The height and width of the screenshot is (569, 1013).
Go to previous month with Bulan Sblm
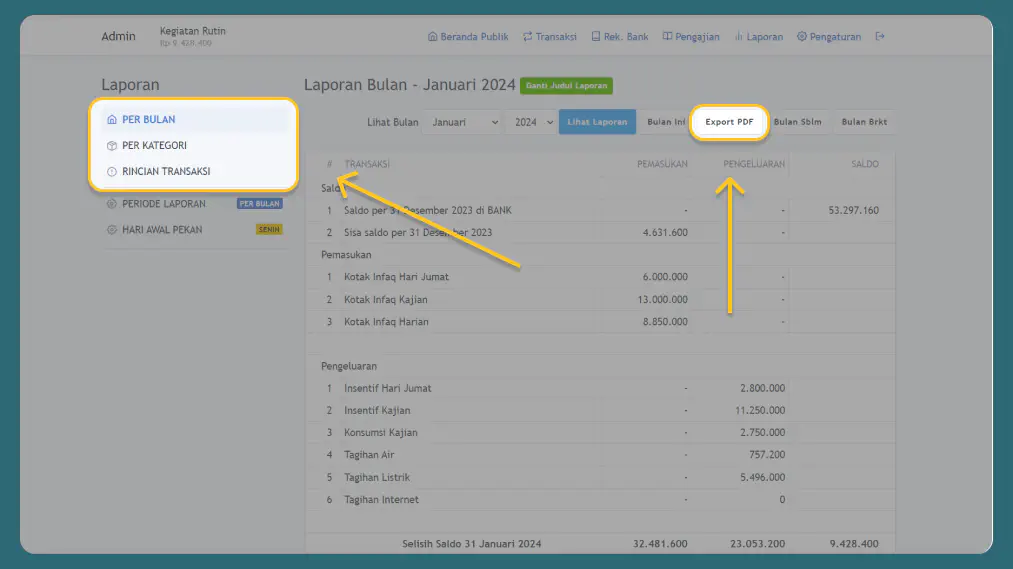[797, 122]
